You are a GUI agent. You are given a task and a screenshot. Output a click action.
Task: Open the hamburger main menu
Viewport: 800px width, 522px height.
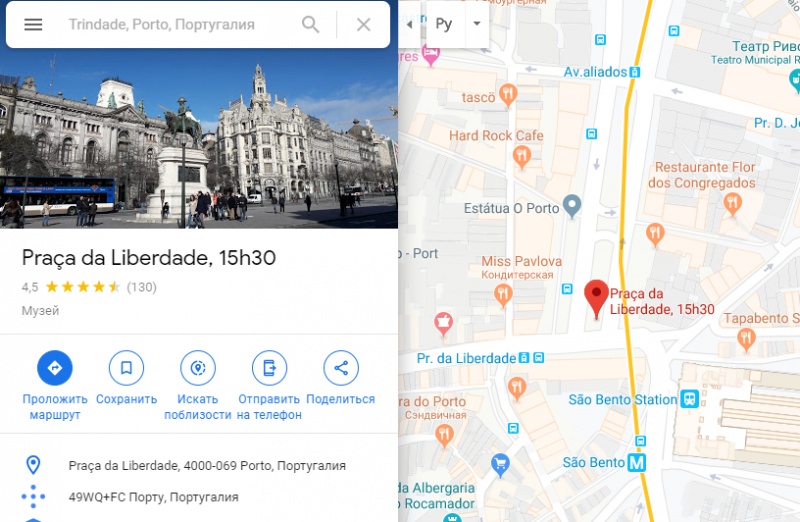pyautogui.click(x=33, y=24)
